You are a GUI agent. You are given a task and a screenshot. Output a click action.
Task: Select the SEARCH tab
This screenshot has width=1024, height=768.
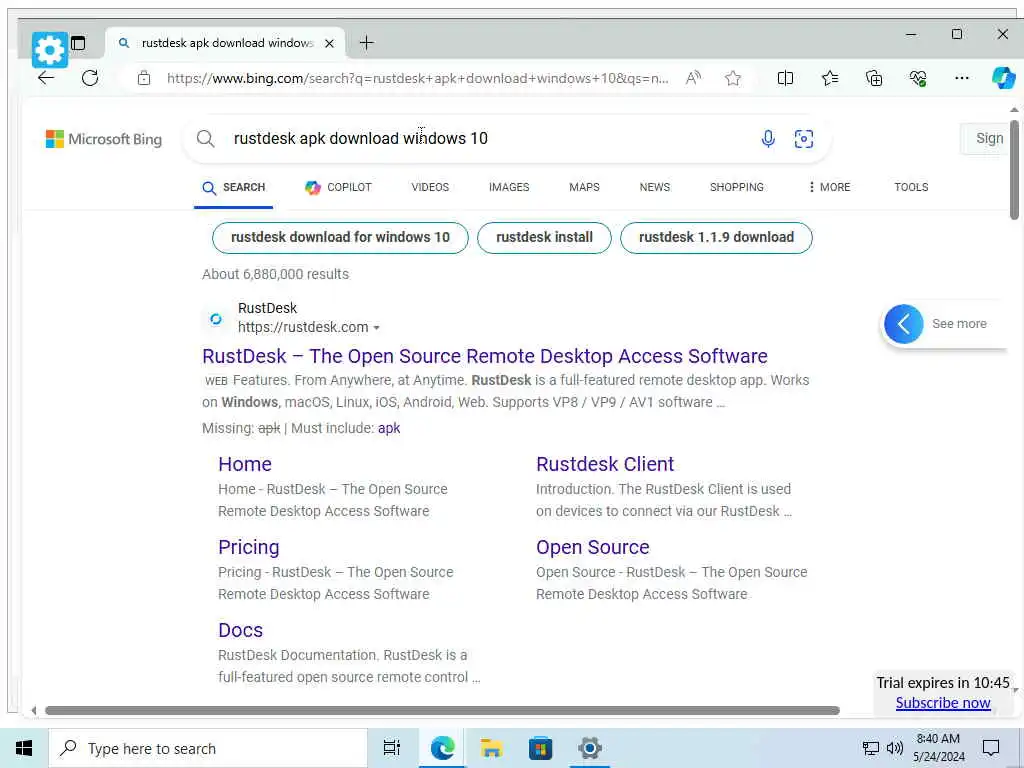tap(234, 187)
